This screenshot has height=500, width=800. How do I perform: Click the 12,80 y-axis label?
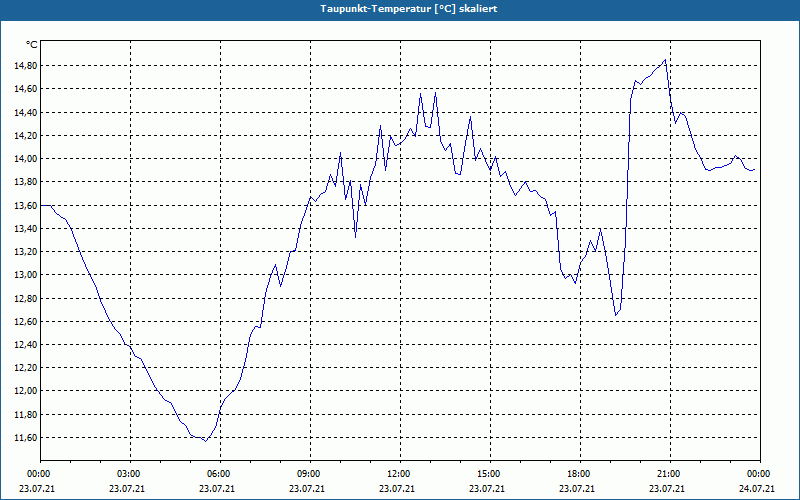25,298
